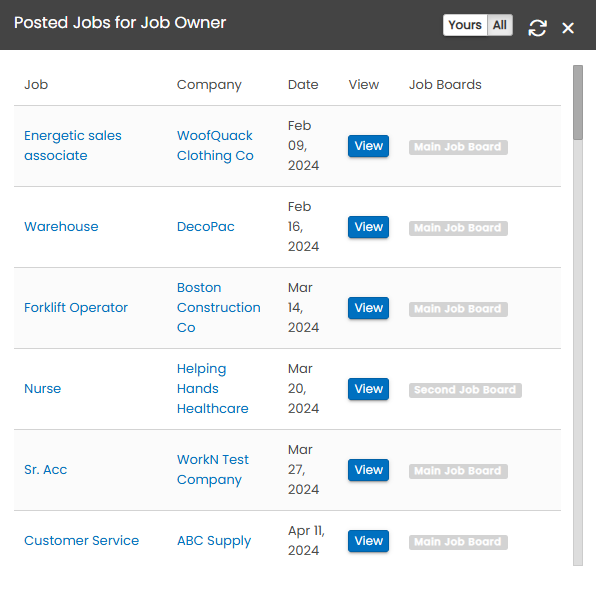
Task: Refresh the posted jobs list
Action: [537, 28]
